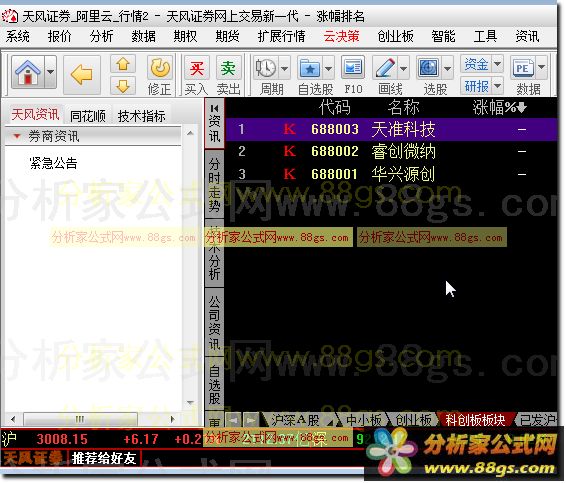Select stock row 688002 睿创微纳

click(x=391, y=151)
